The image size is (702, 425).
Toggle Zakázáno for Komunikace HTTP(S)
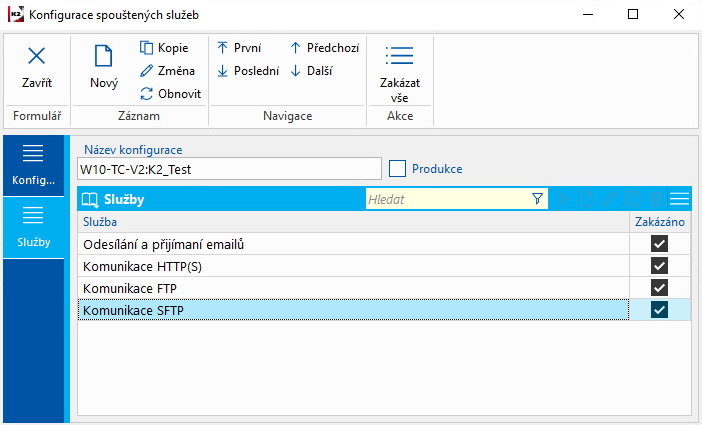tap(659, 265)
